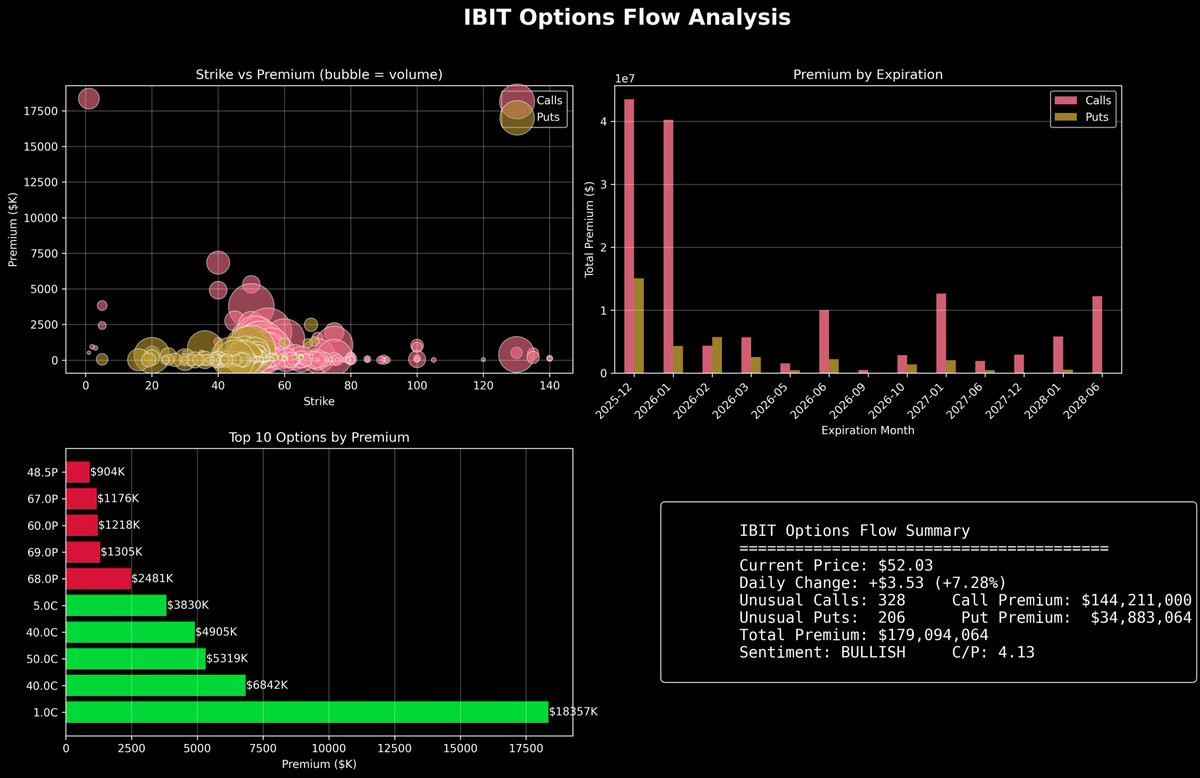Click the "$1305K" value label
The height and width of the screenshot is (778, 1200).
121,551
